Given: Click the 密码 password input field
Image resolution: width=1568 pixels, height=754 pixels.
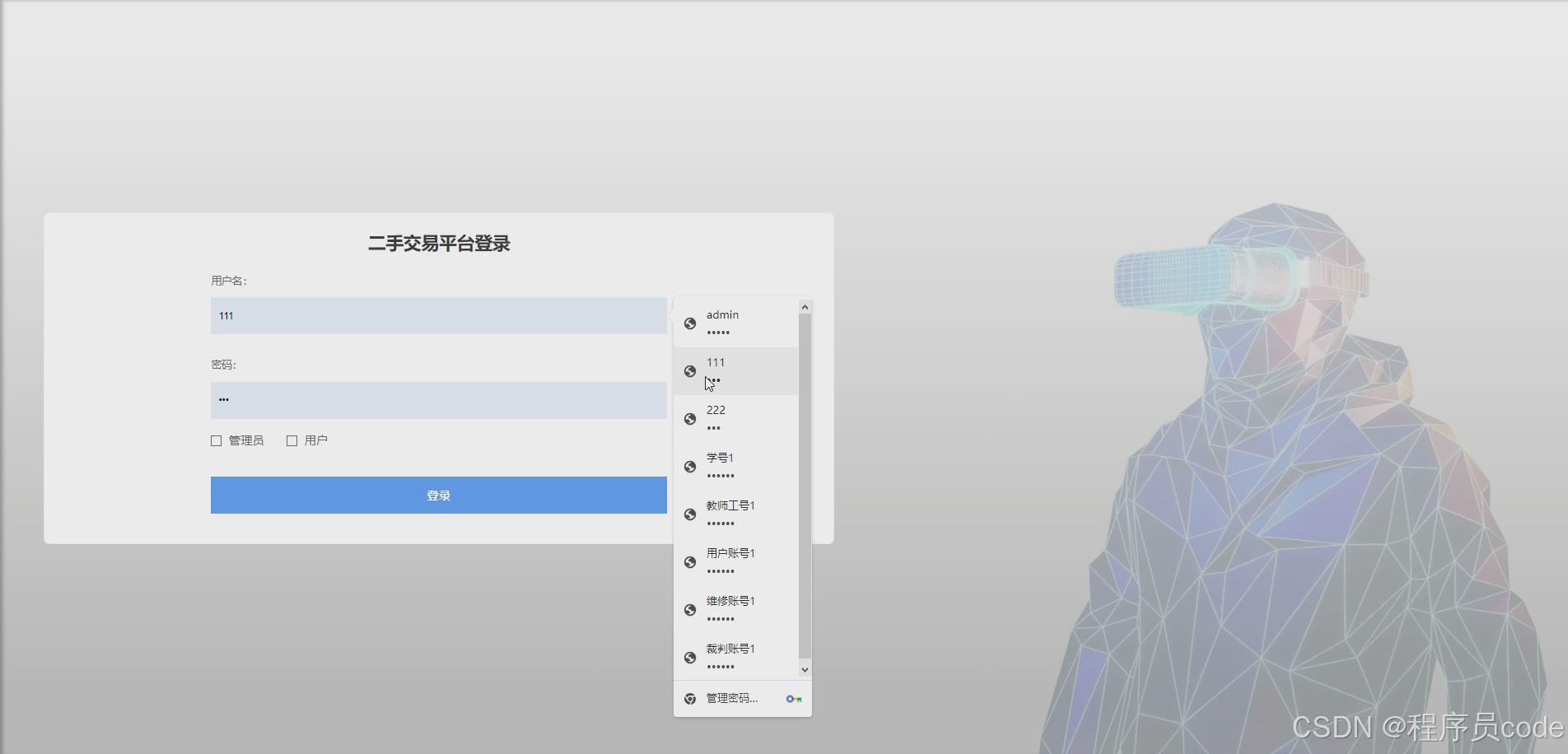Looking at the screenshot, I should [x=438, y=400].
